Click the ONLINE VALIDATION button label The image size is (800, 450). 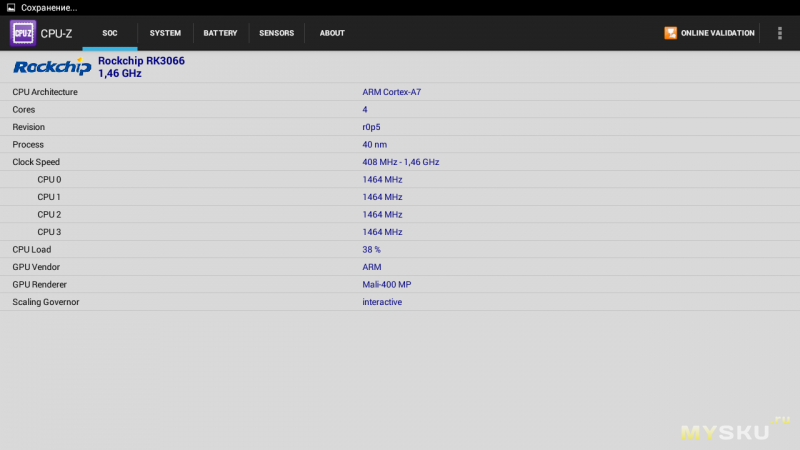click(717, 33)
